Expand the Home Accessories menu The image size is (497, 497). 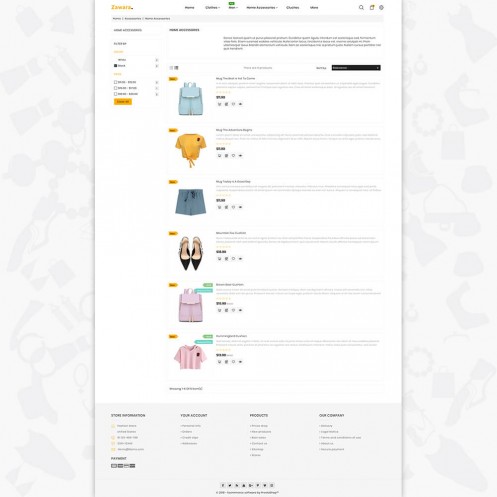[x=262, y=7]
